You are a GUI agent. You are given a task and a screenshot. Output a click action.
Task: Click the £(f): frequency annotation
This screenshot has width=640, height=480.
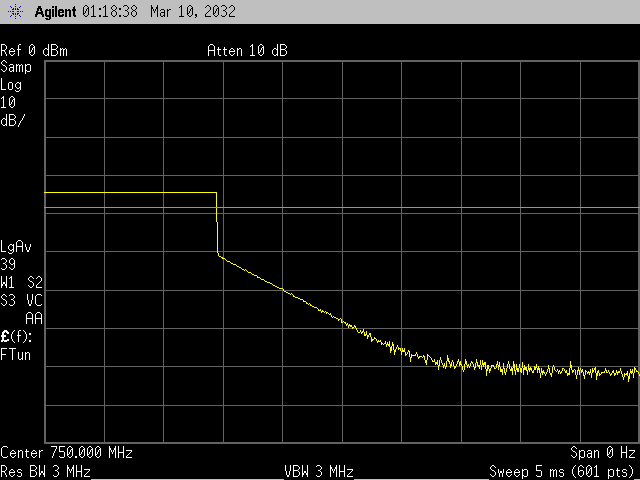click(16, 337)
